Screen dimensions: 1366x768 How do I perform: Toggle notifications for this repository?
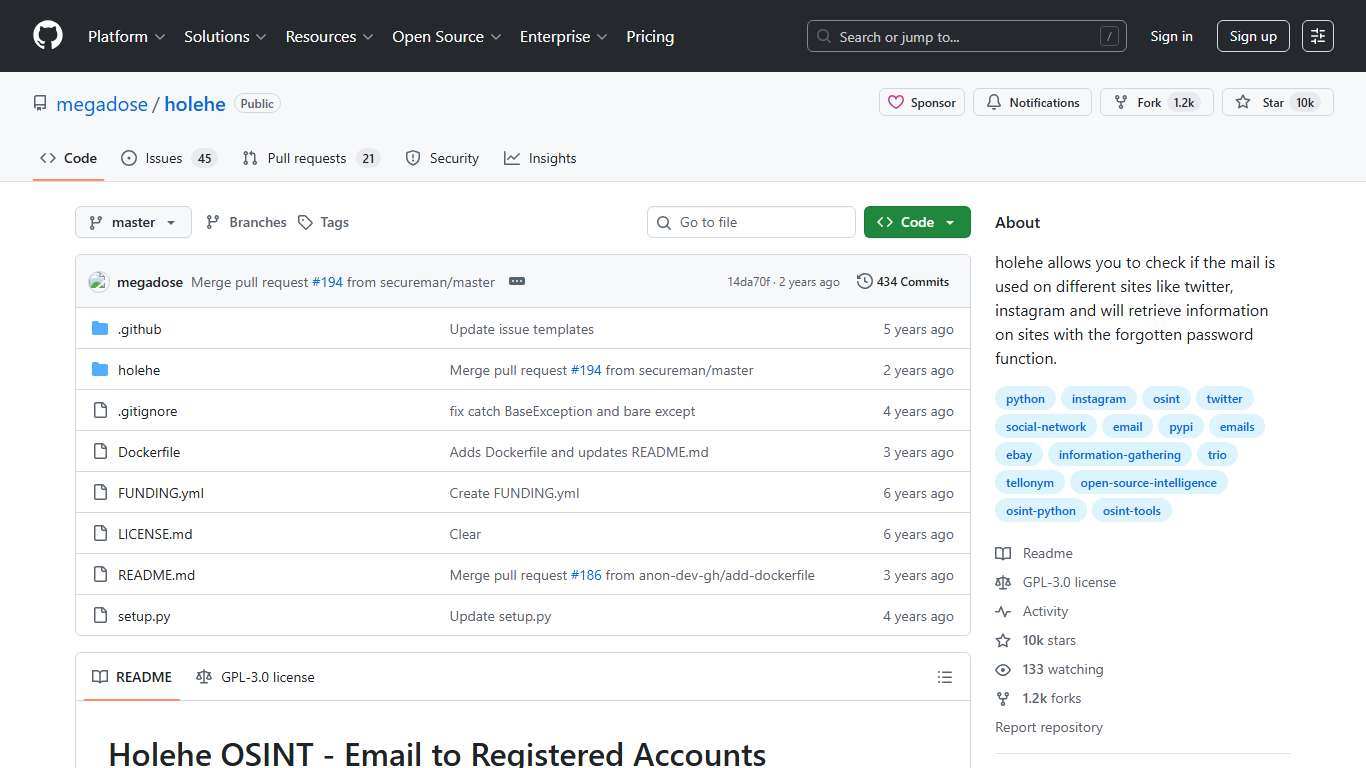(1032, 102)
